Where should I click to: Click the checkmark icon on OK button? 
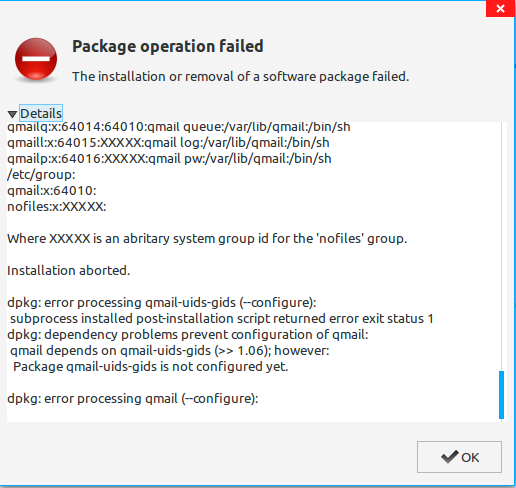[449, 457]
